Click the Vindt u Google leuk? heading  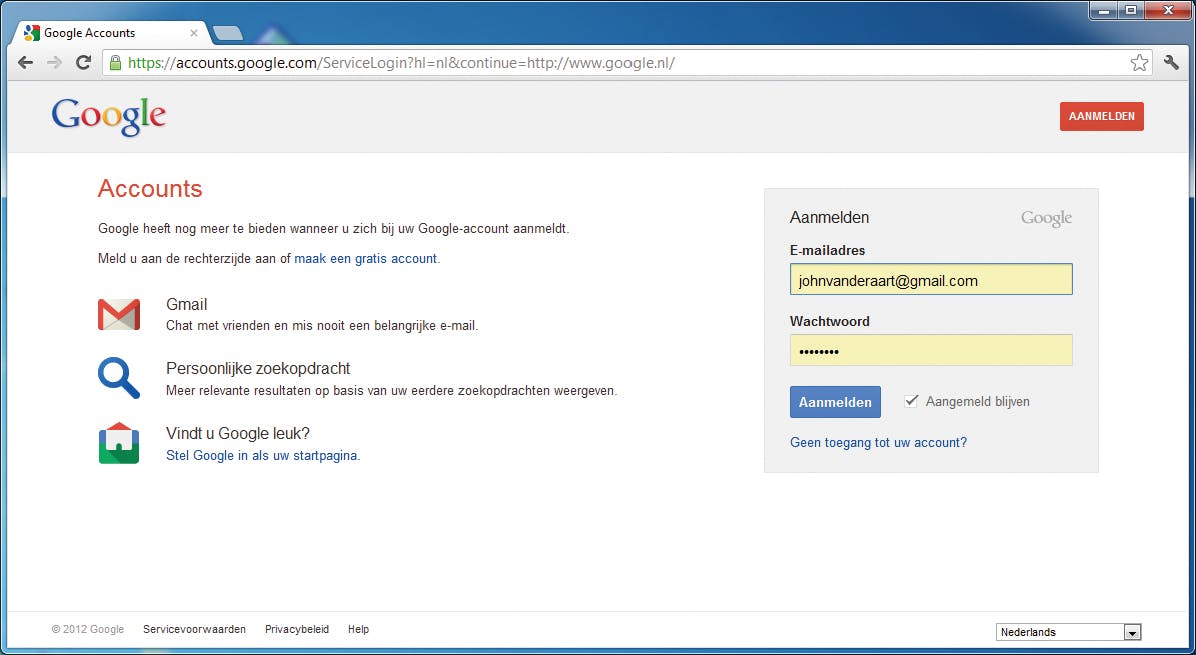pyautogui.click(x=238, y=433)
